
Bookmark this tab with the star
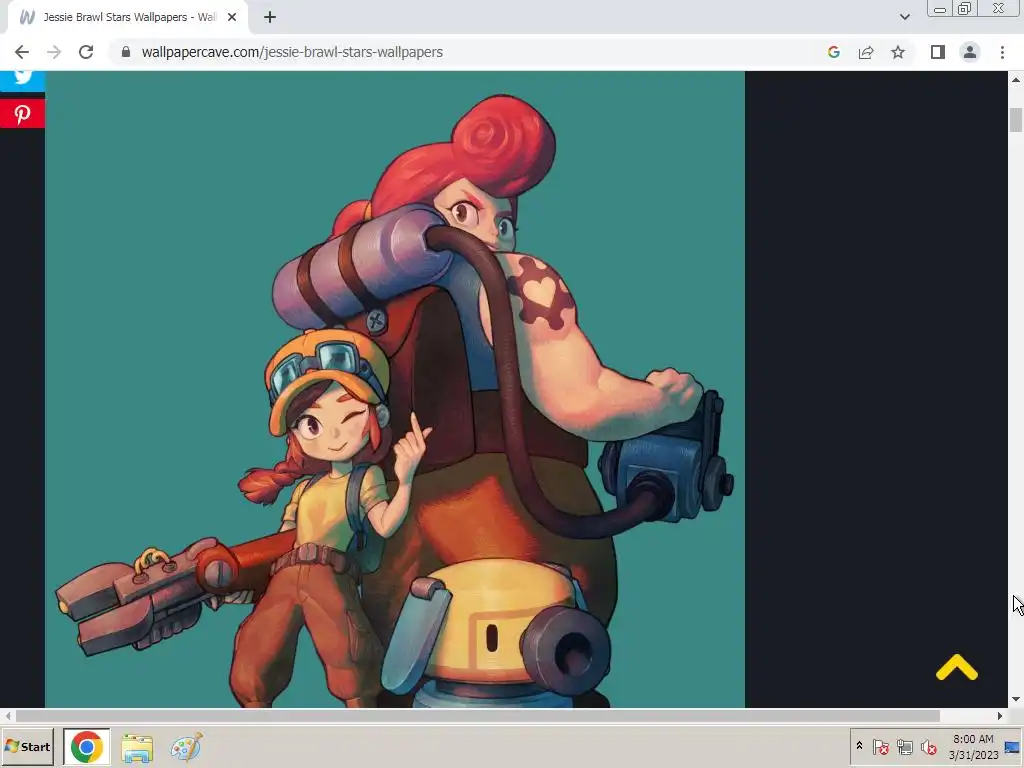[x=898, y=52]
